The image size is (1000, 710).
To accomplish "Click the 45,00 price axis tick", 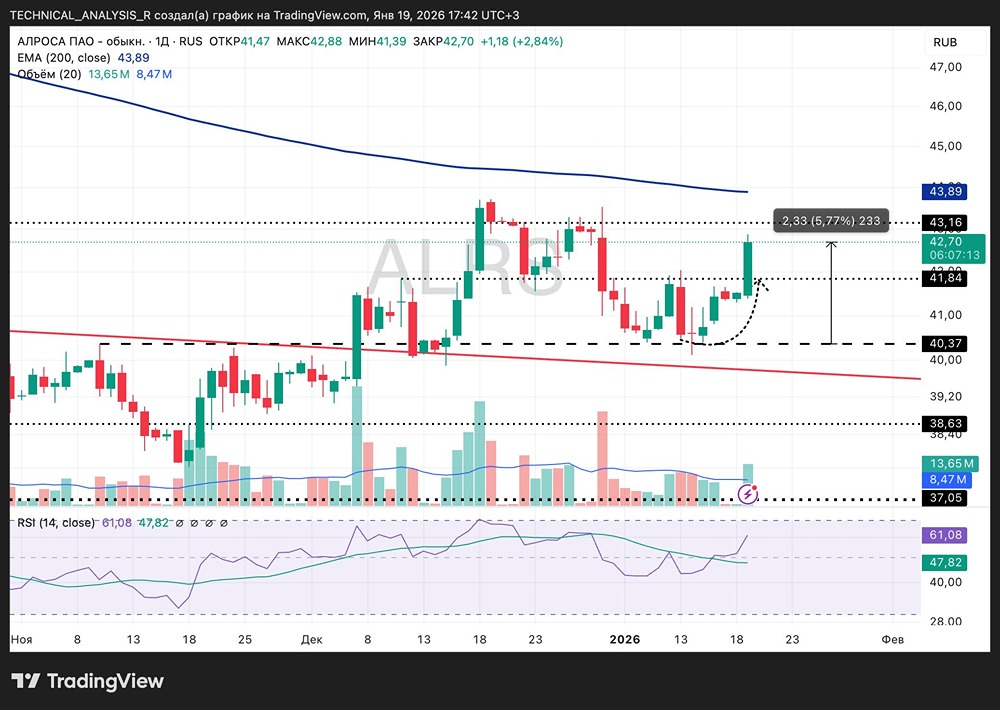I will click(945, 146).
